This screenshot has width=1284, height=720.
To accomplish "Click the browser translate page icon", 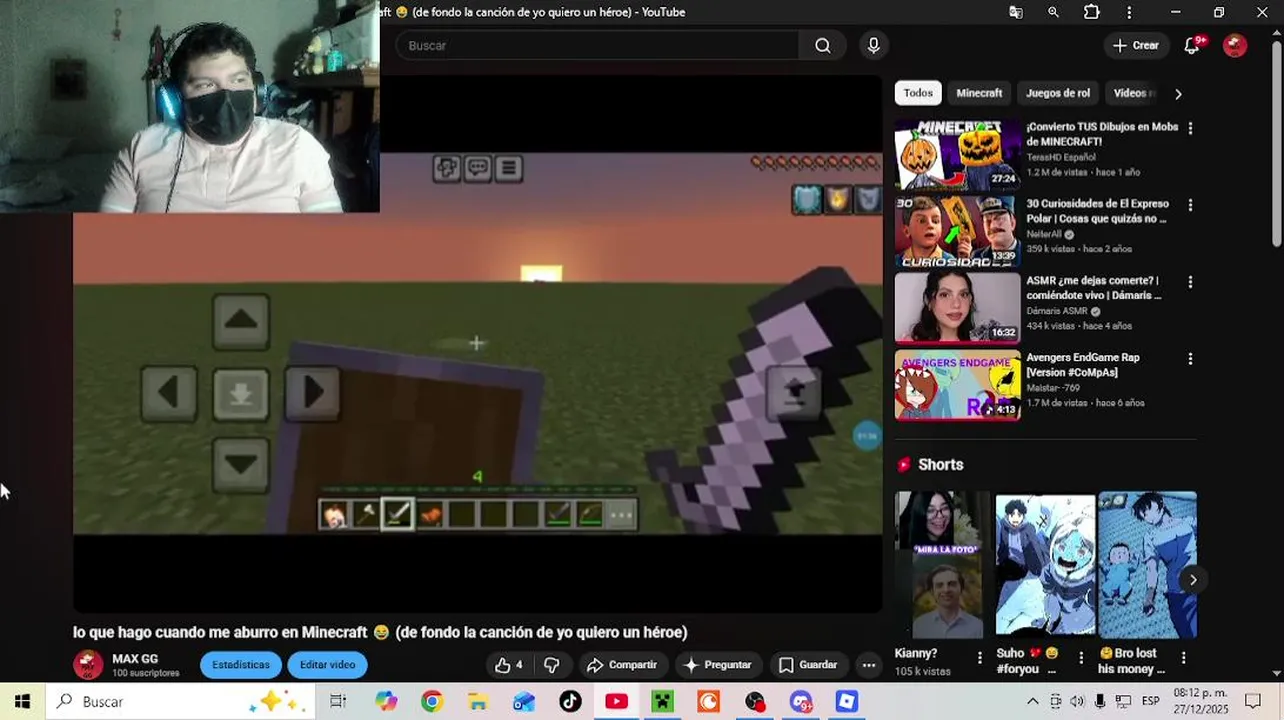I will [x=1016, y=12].
